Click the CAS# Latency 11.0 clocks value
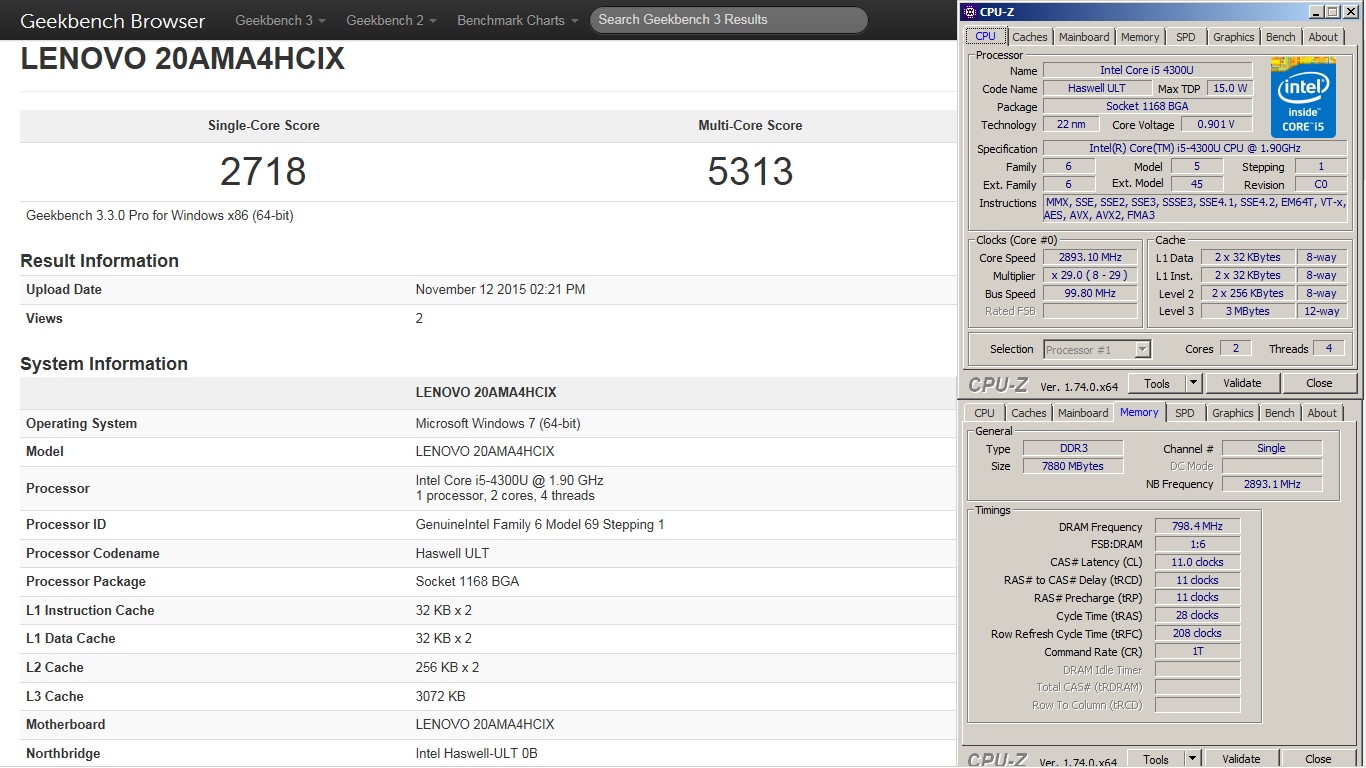Screen dimensions: 1366x768 pyautogui.click(x=1197, y=562)
